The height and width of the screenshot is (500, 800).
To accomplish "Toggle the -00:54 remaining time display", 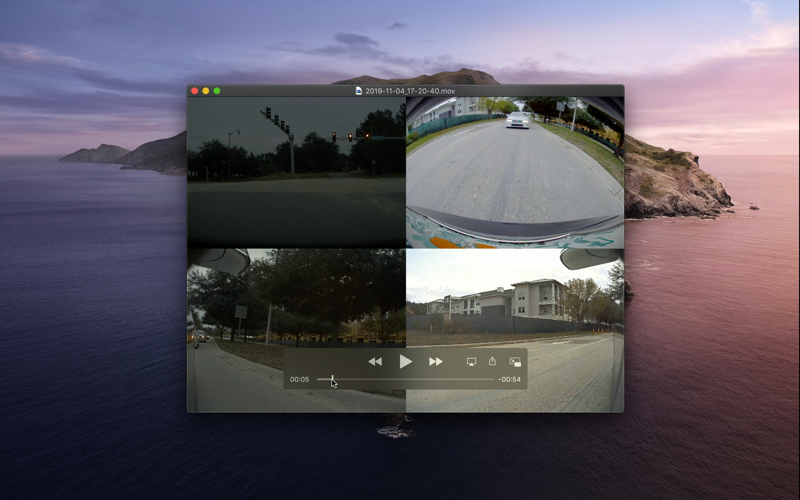I will [509, 380].
